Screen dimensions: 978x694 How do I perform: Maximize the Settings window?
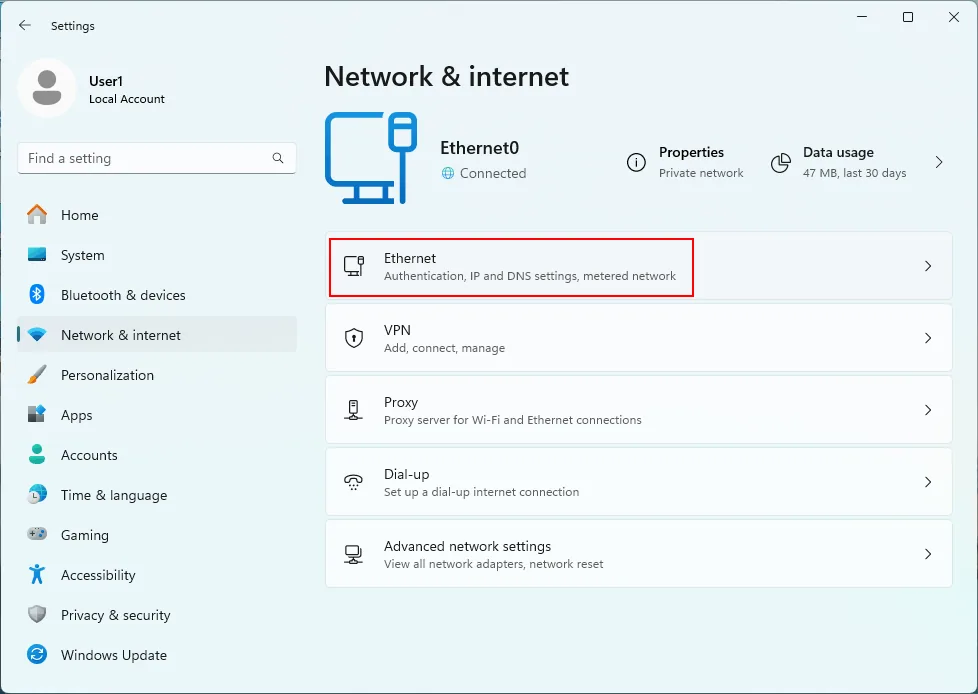pyautogui.click(x=908, y=17)
